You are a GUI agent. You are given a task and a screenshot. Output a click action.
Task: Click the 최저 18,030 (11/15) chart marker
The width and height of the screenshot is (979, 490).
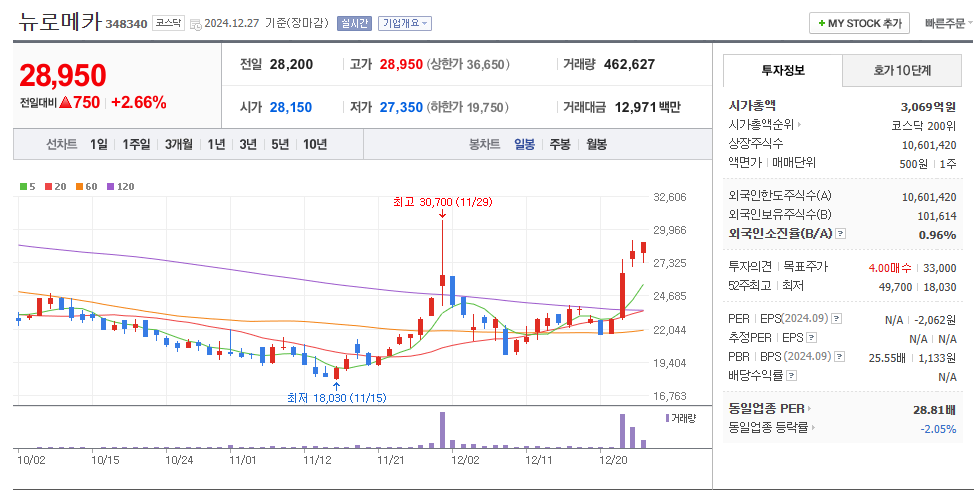(x=337, y=398)
